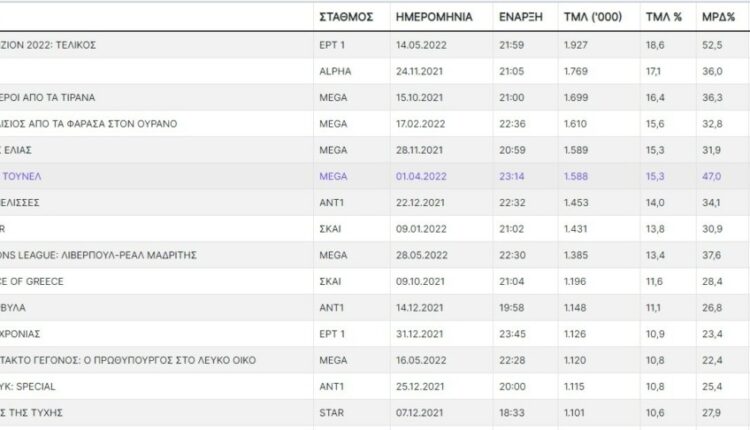Select the ΕΛΙΣΣΕΣ program title
Viewport: 750px width, 430px height.
point(20,203)
